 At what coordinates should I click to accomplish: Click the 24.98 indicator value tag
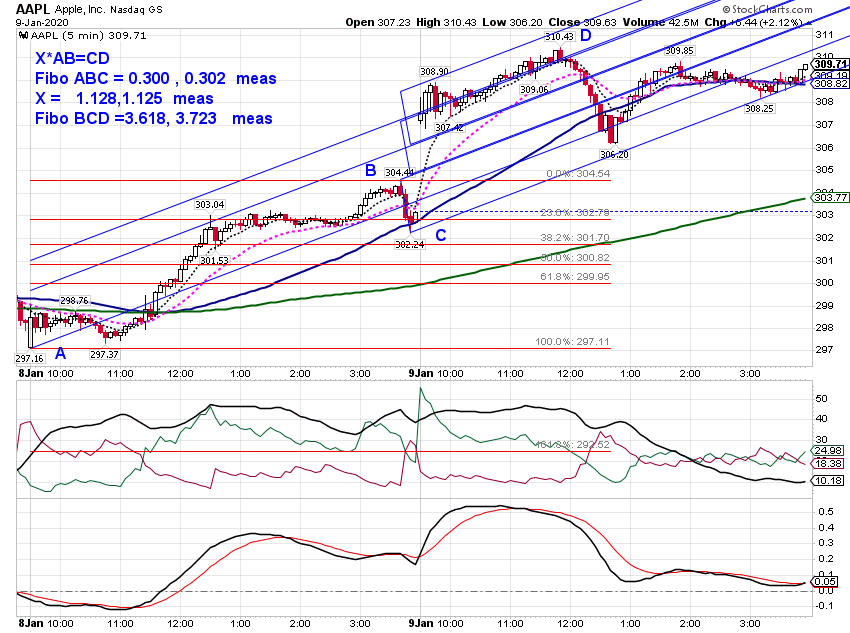point(828,450)
